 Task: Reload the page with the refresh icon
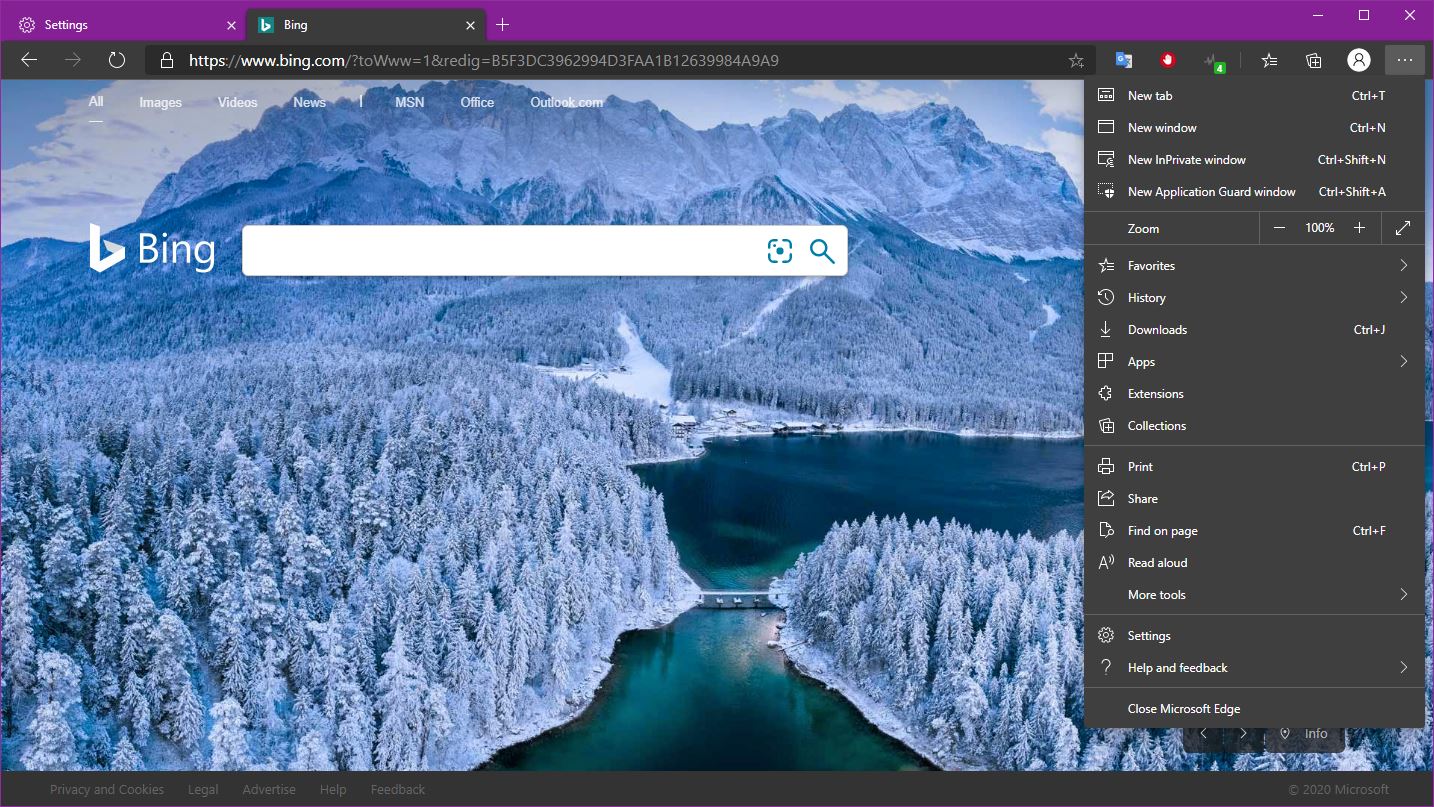coord(117,60)
